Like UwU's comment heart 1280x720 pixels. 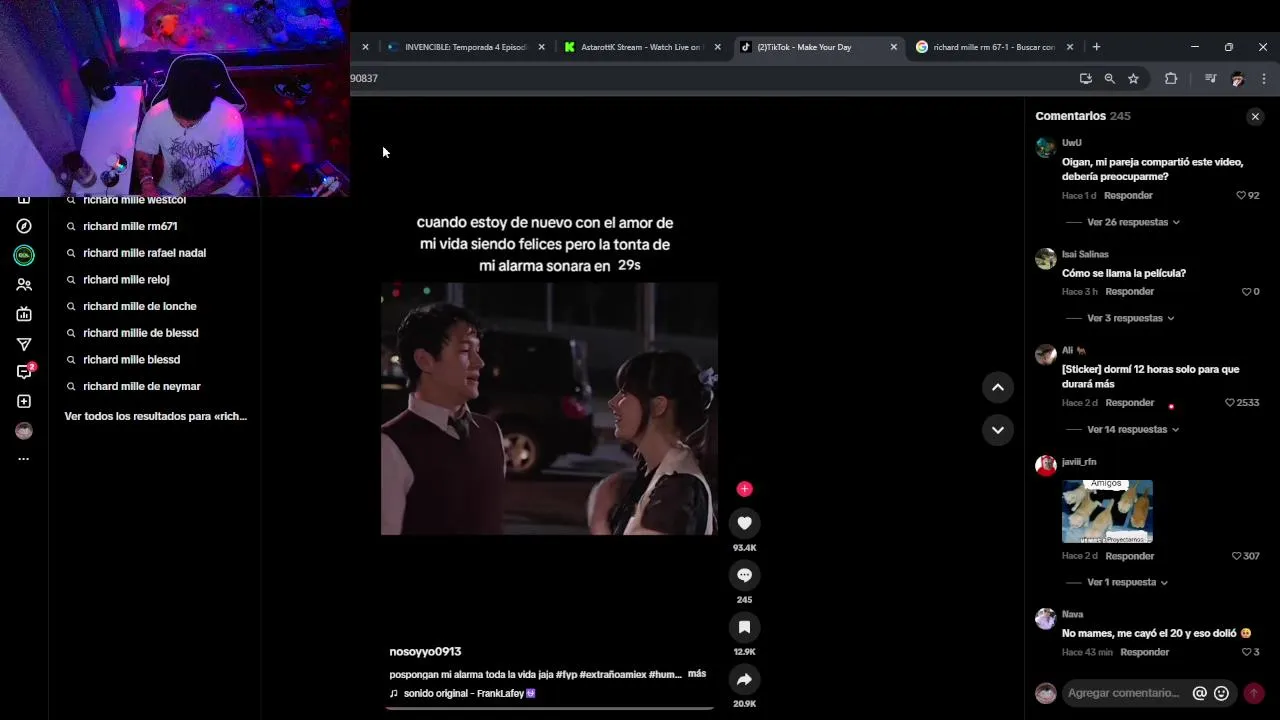click(x=1241, y=196)
